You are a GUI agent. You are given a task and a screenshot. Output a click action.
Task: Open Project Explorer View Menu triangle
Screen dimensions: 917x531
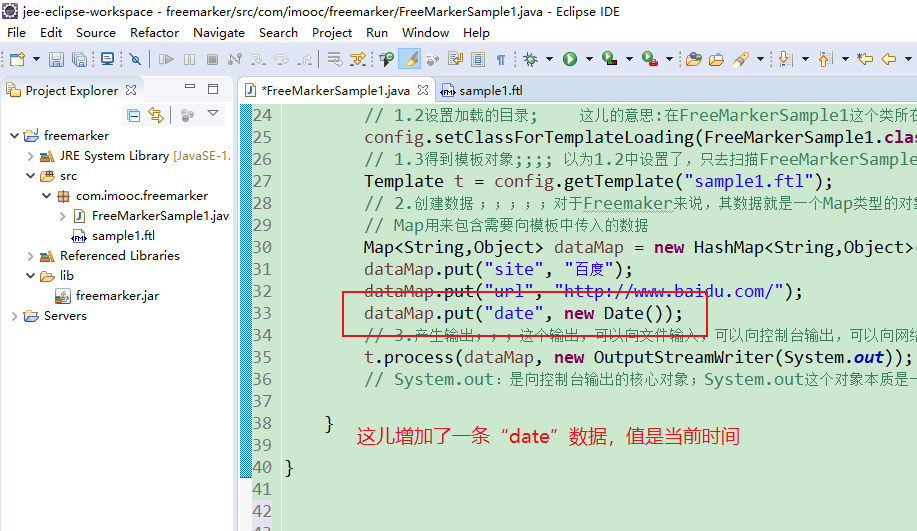(213, 113)
